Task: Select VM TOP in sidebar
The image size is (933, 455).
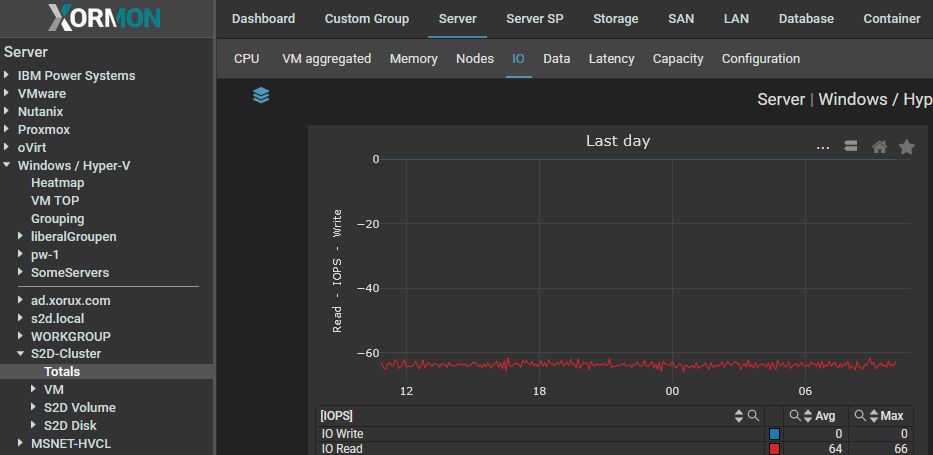Action: pyautogui.click(x=55, y=201)
